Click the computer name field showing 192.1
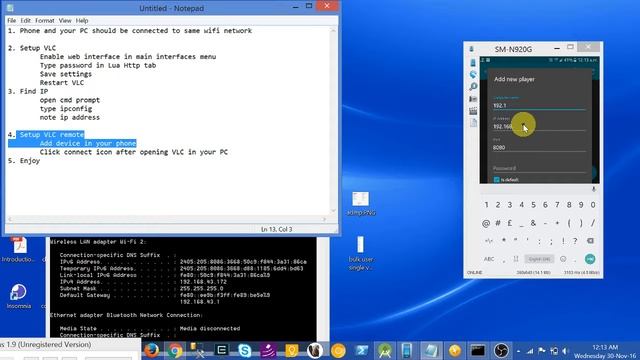The height and width of the screenshot is (360, 640). click(539, 105)
